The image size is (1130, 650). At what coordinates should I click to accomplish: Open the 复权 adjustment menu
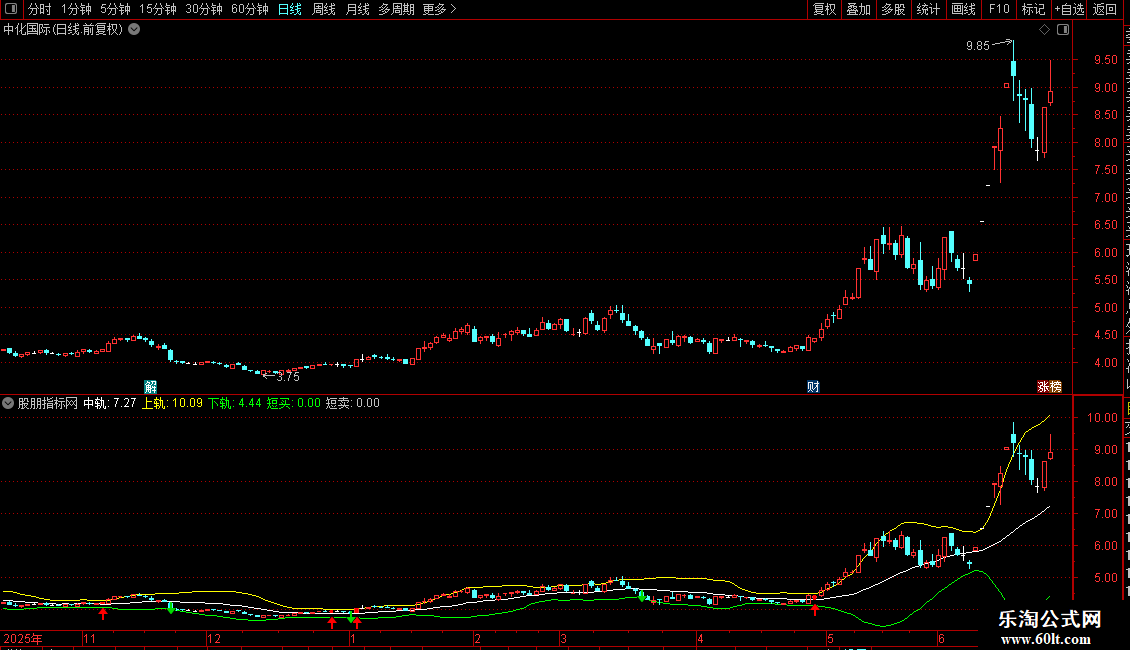point(824,9)
